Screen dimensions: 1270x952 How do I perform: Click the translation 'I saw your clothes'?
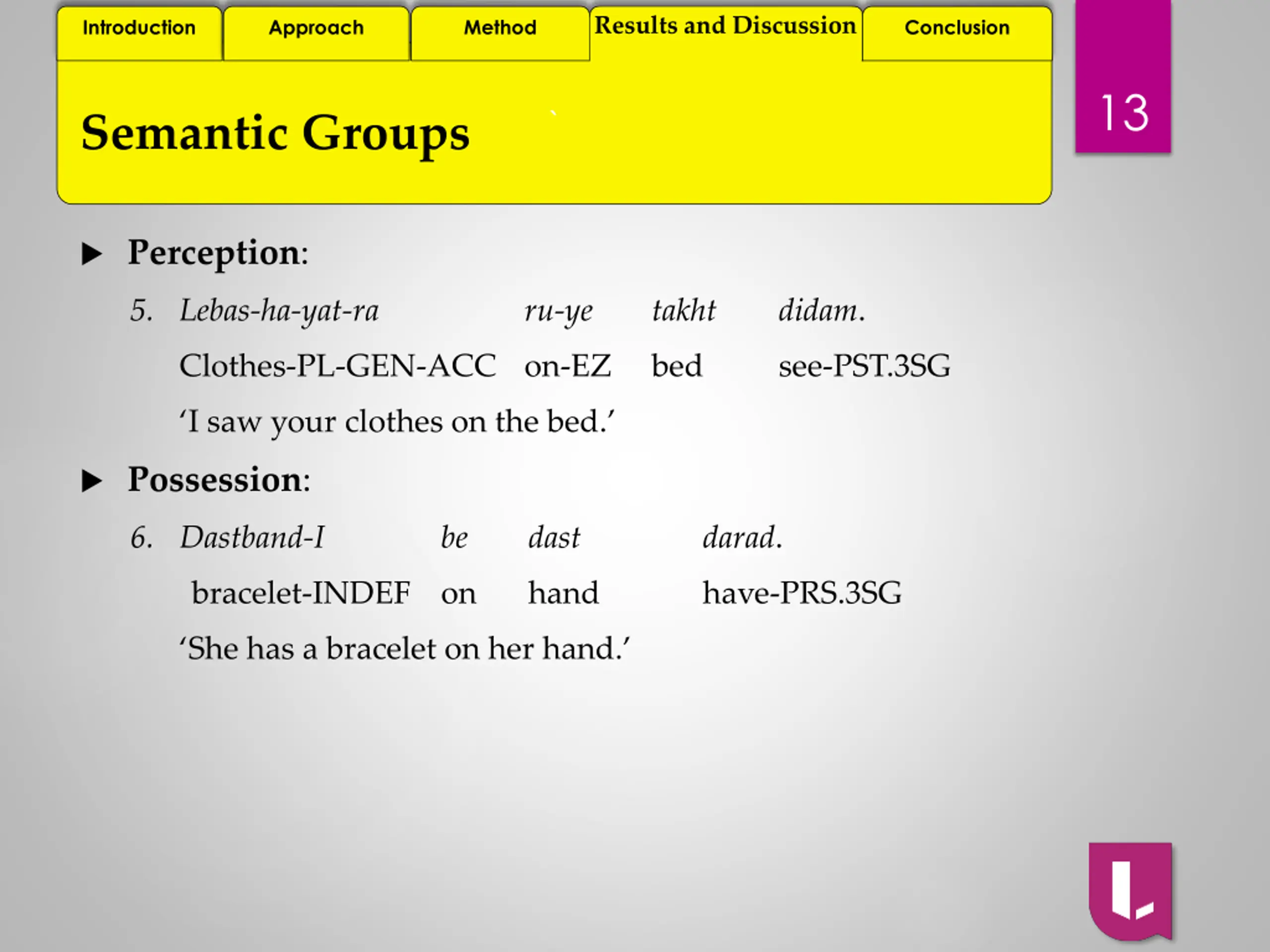click(396, 422)
